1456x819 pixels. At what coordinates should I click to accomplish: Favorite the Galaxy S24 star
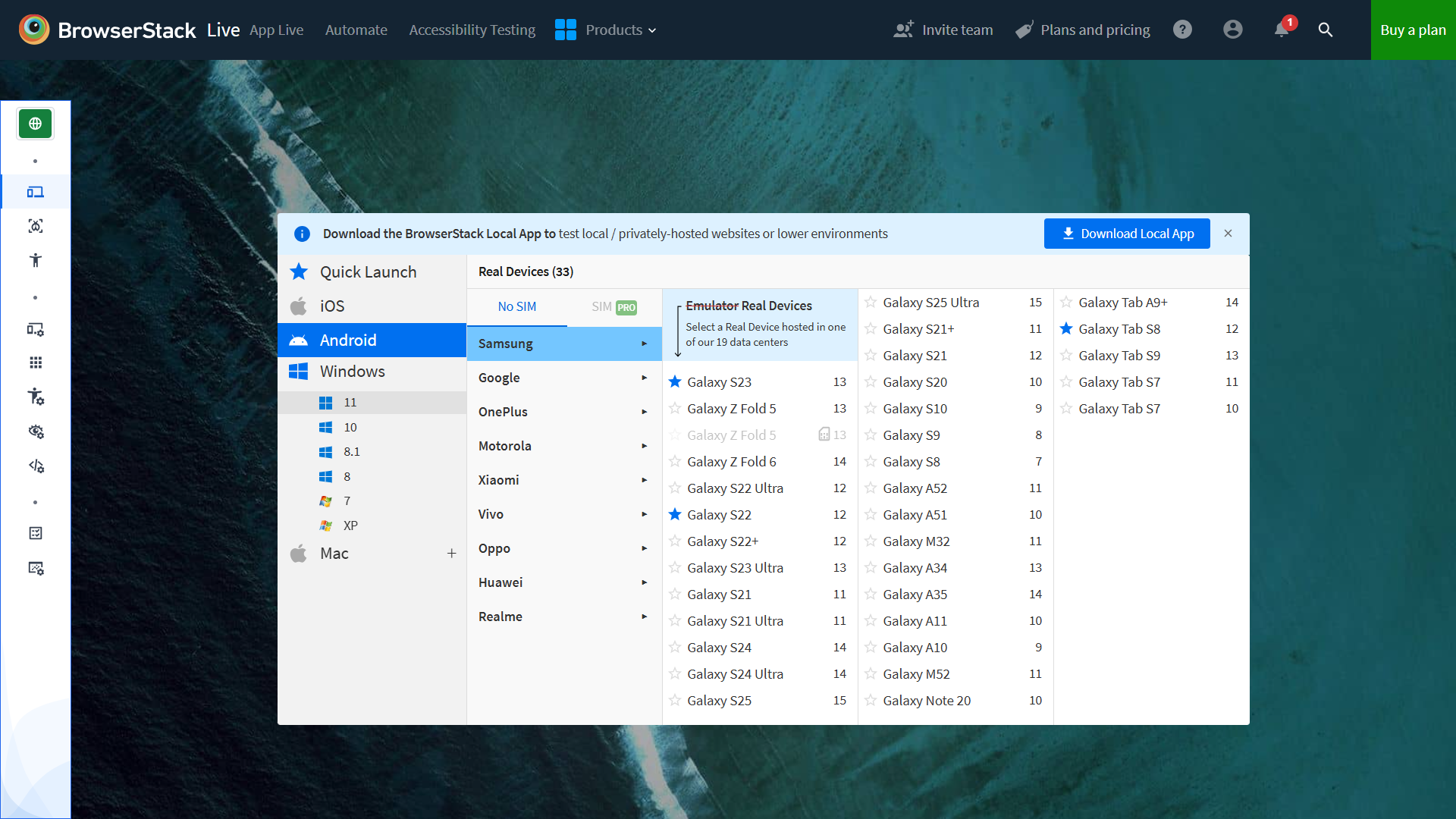675,647
